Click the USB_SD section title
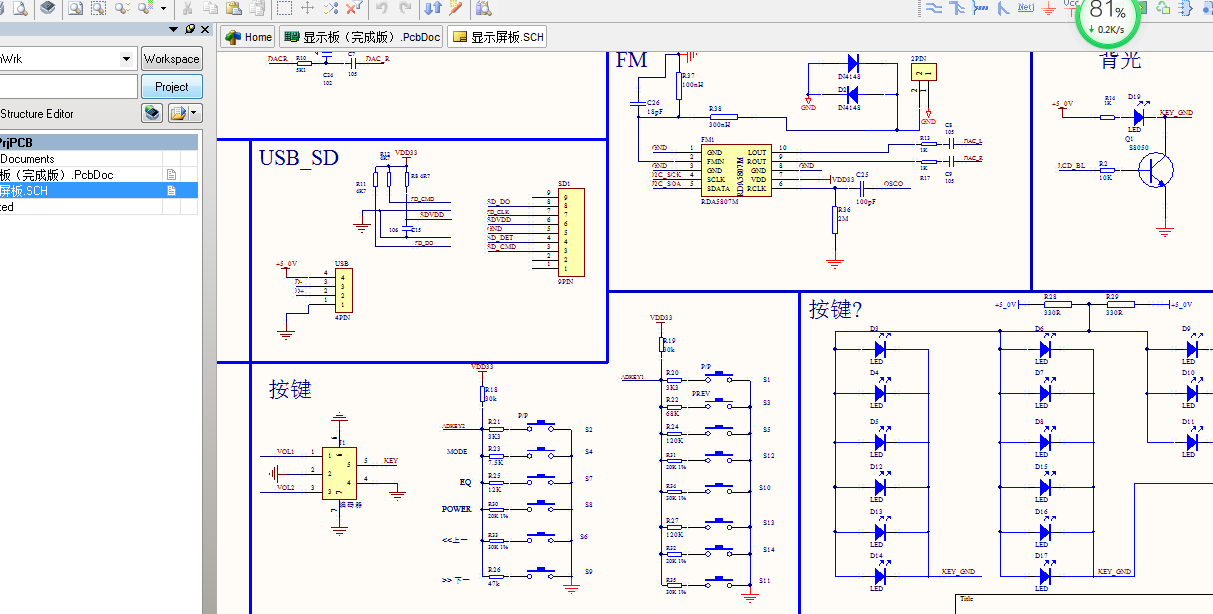The width and height of the screenshot is (1213, 614). (299, 158)
